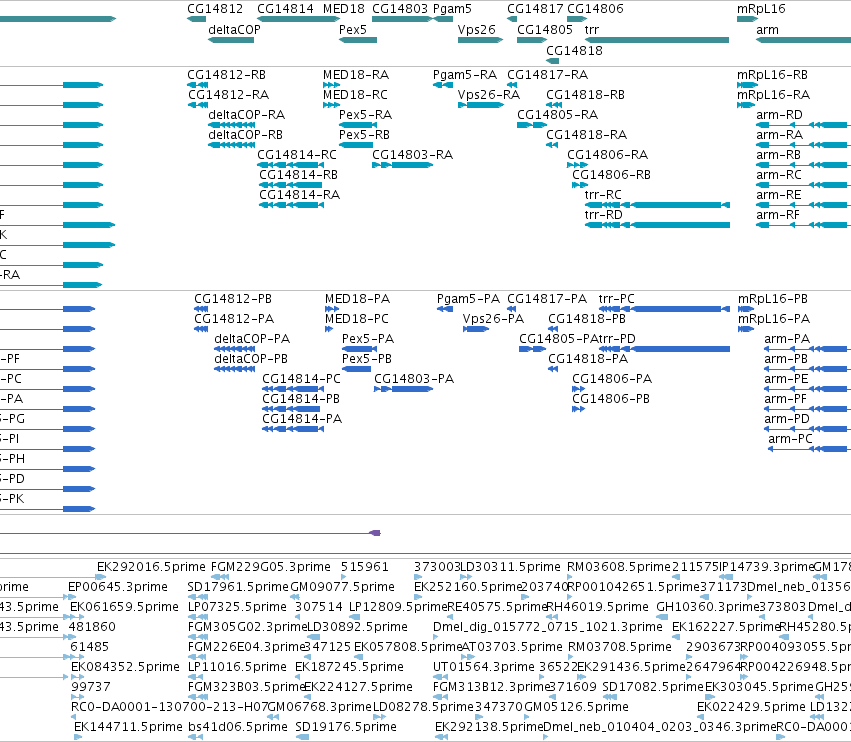Select transcript label 'deltaCOP-RB'
Viewport: 851px width, 742px height.
pyautogui.click(x=245, y=135)
